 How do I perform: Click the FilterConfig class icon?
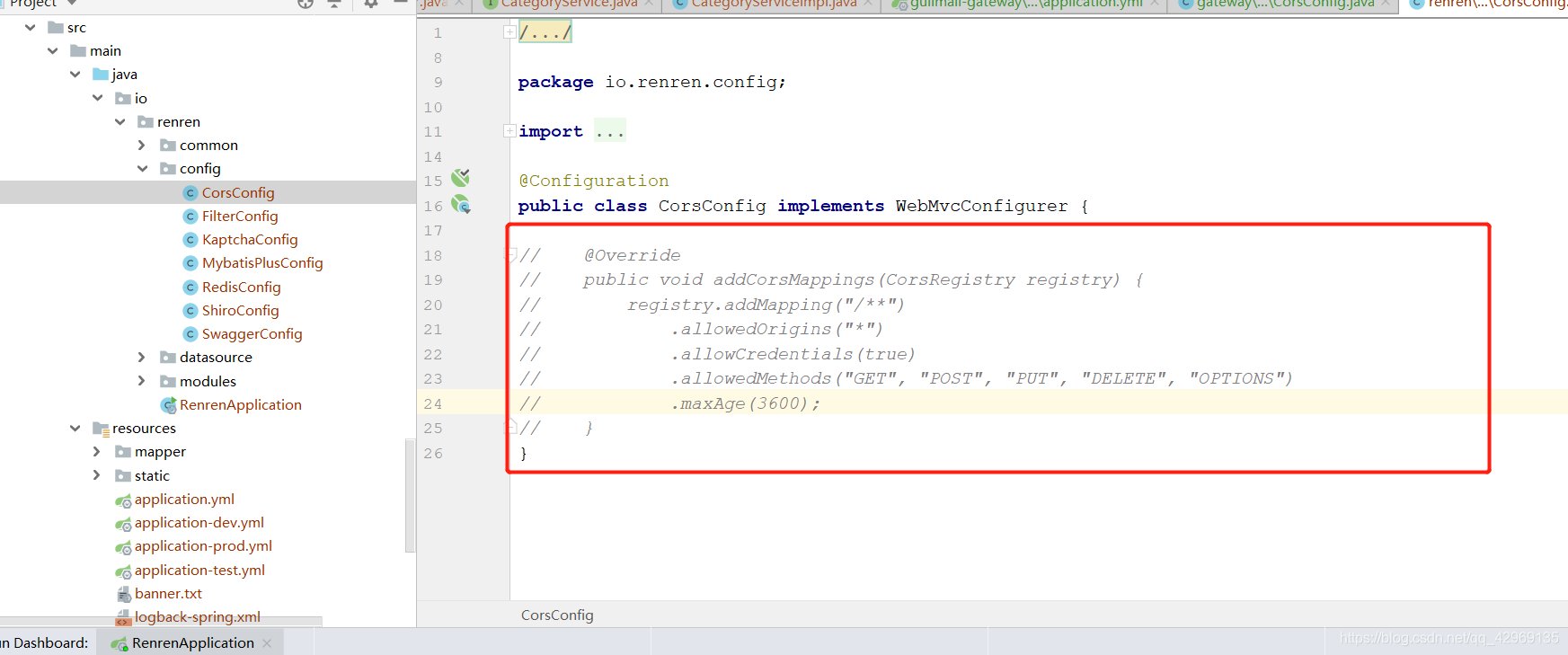coord(190,217)
